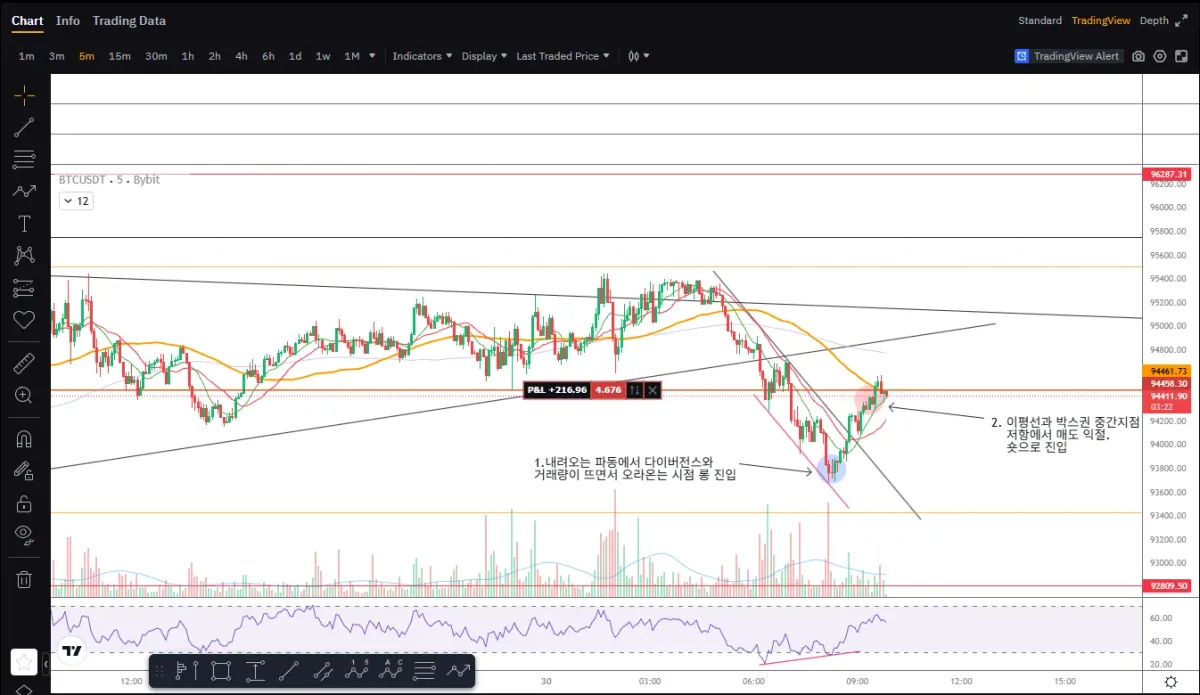Screen dimensions: 1200x695
Task: Select the crosshair cursor tool
Action: (24, 96)
